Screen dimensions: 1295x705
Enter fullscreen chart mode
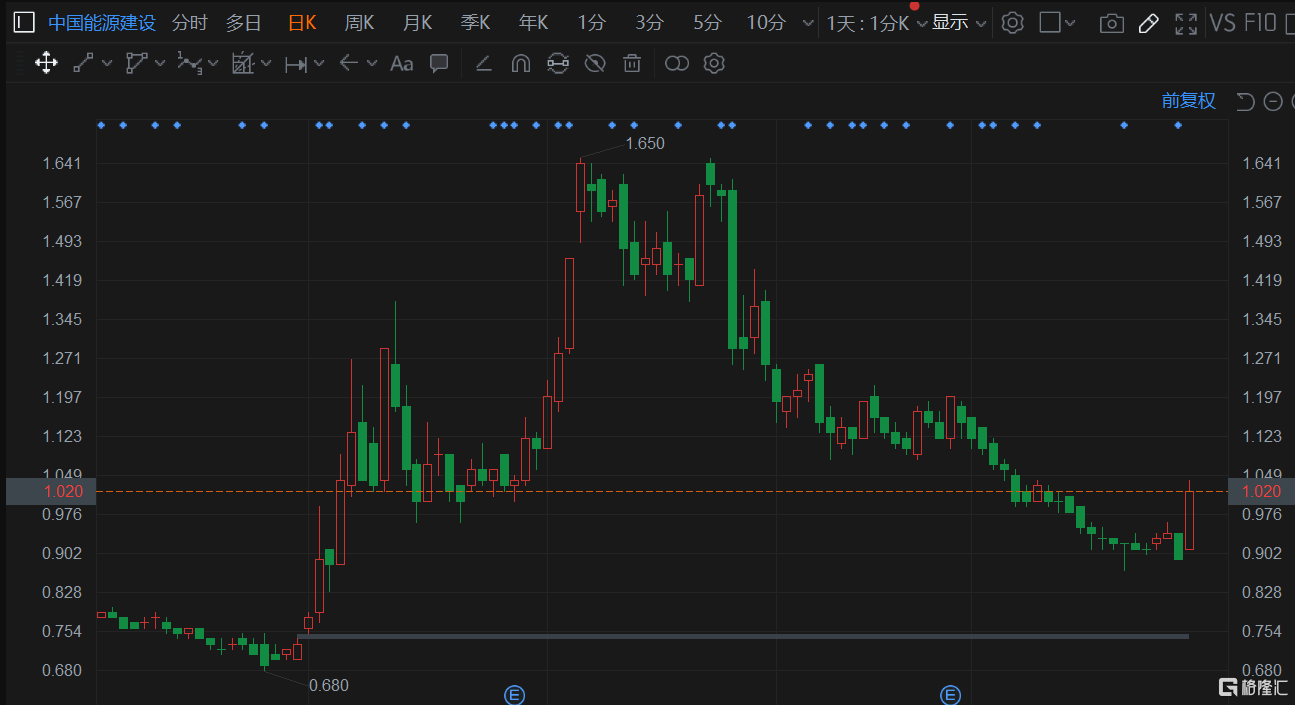pyautogui.click(x=1185, y=23)
